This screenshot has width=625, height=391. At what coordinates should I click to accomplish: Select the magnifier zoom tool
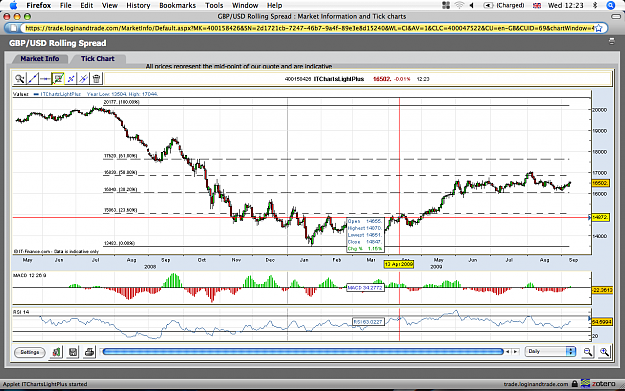click(20, 79)
